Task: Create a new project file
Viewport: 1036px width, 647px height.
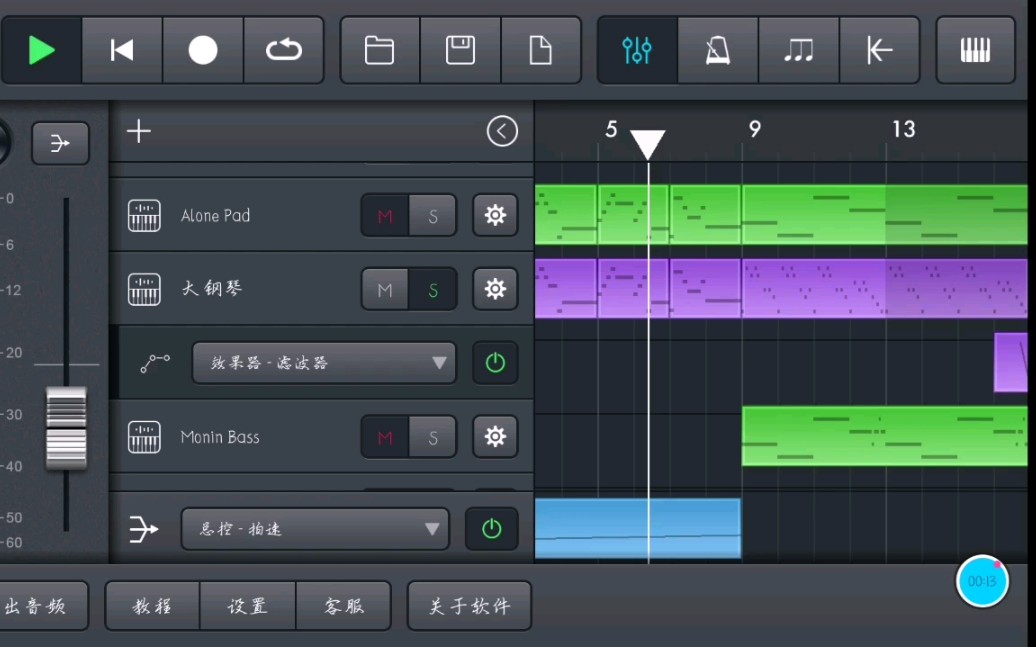Action: 541,50
